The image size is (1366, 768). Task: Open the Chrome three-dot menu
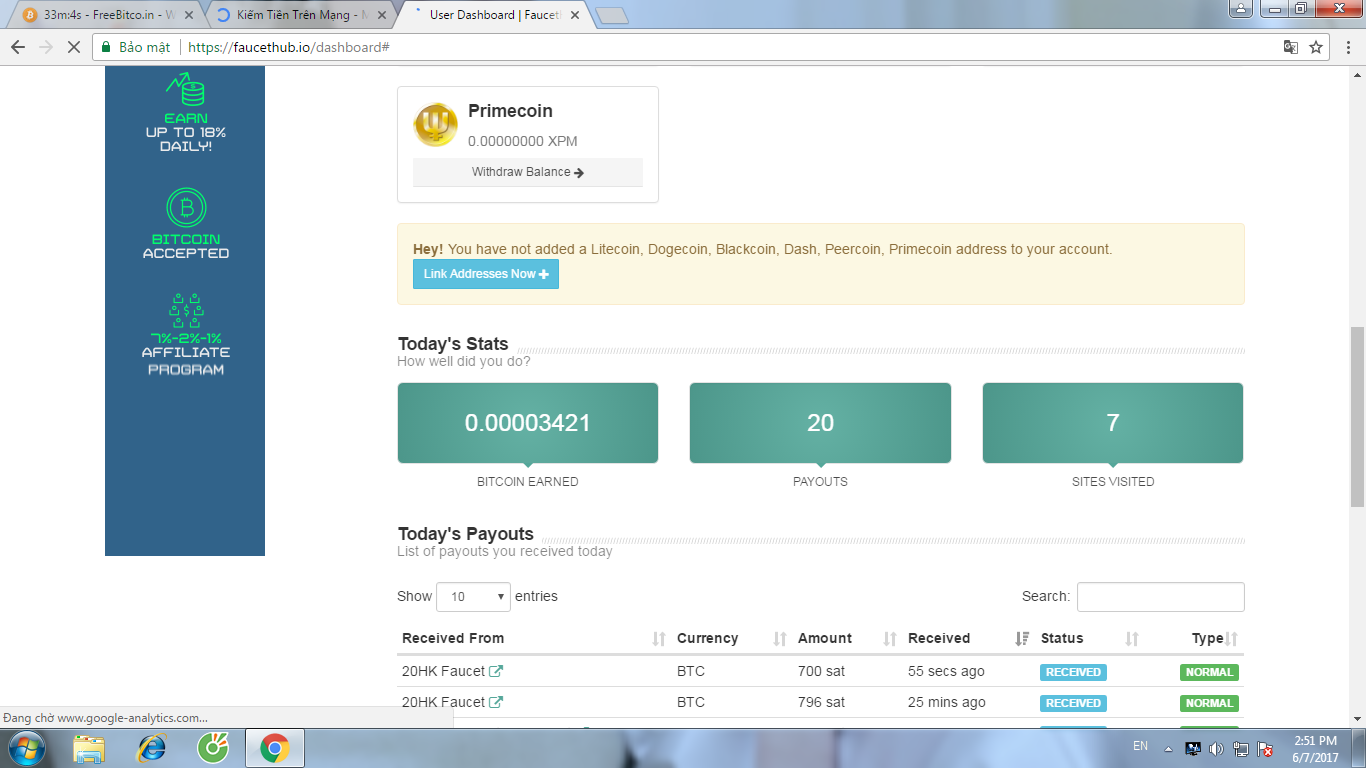point(1347,47)
